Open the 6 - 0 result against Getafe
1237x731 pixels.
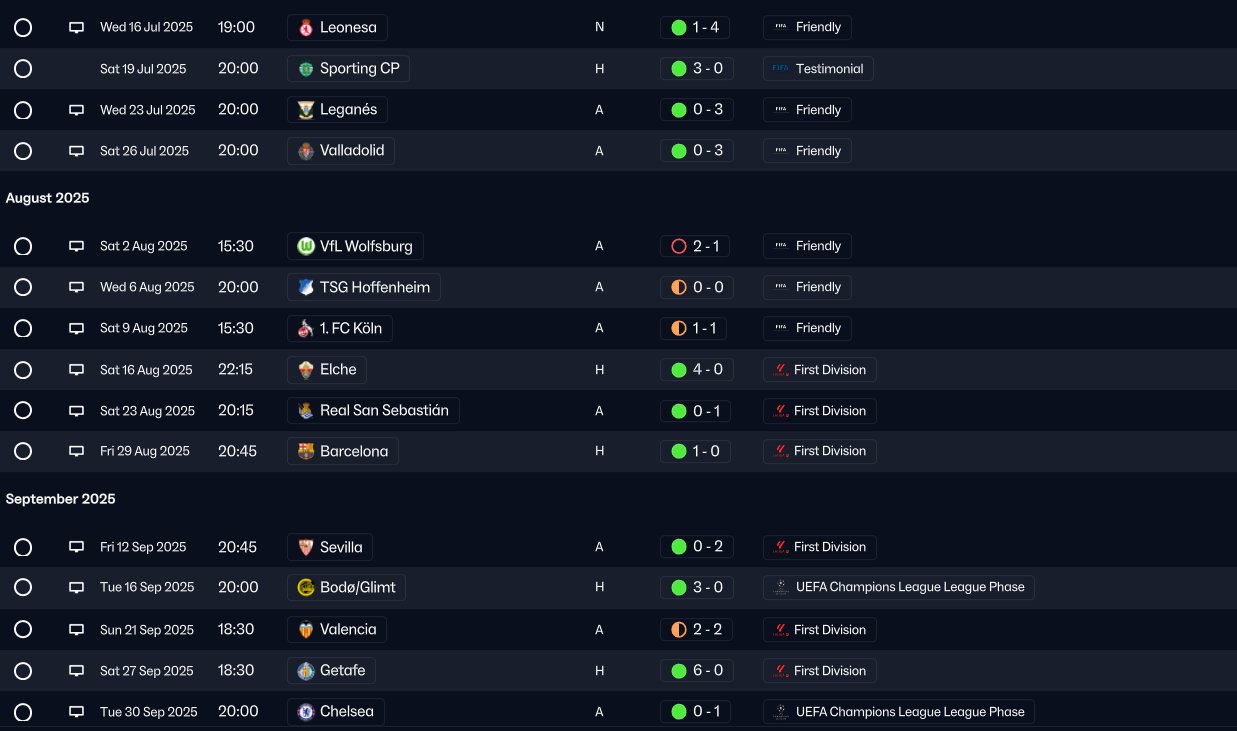tap(697, 671)
